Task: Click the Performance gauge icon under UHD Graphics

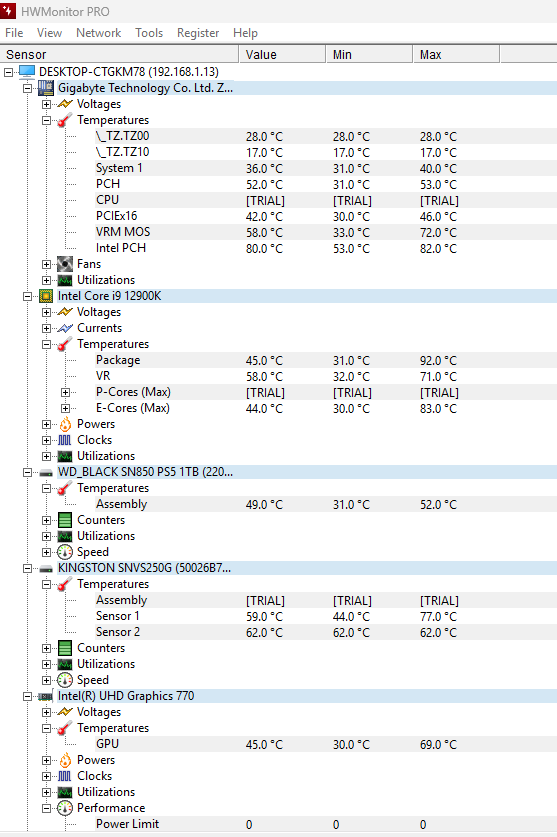Action: (65, 808)
